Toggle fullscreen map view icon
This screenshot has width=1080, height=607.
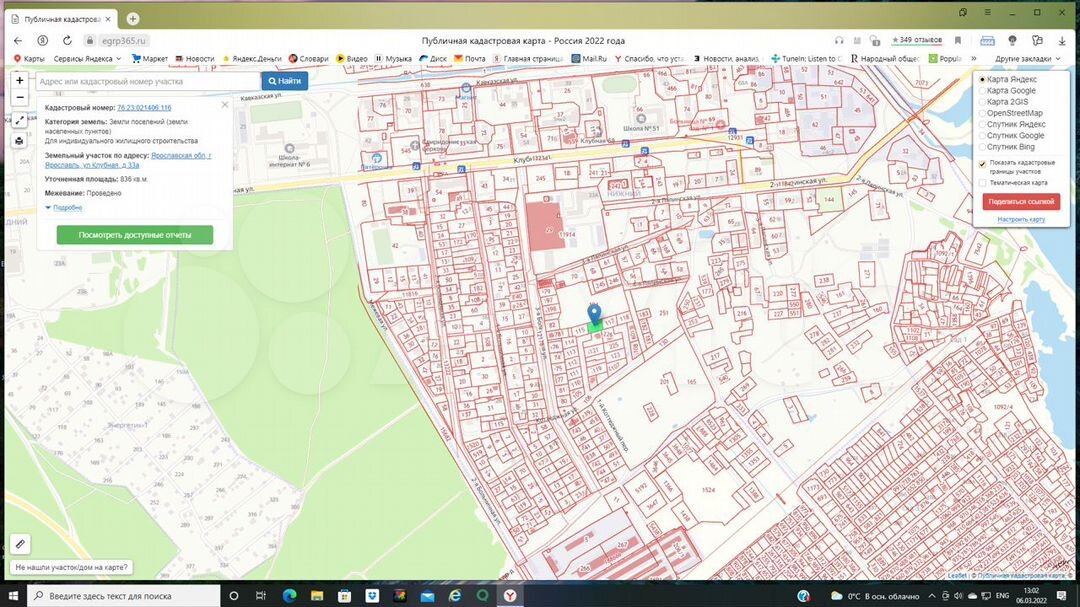tap(20, 120)
